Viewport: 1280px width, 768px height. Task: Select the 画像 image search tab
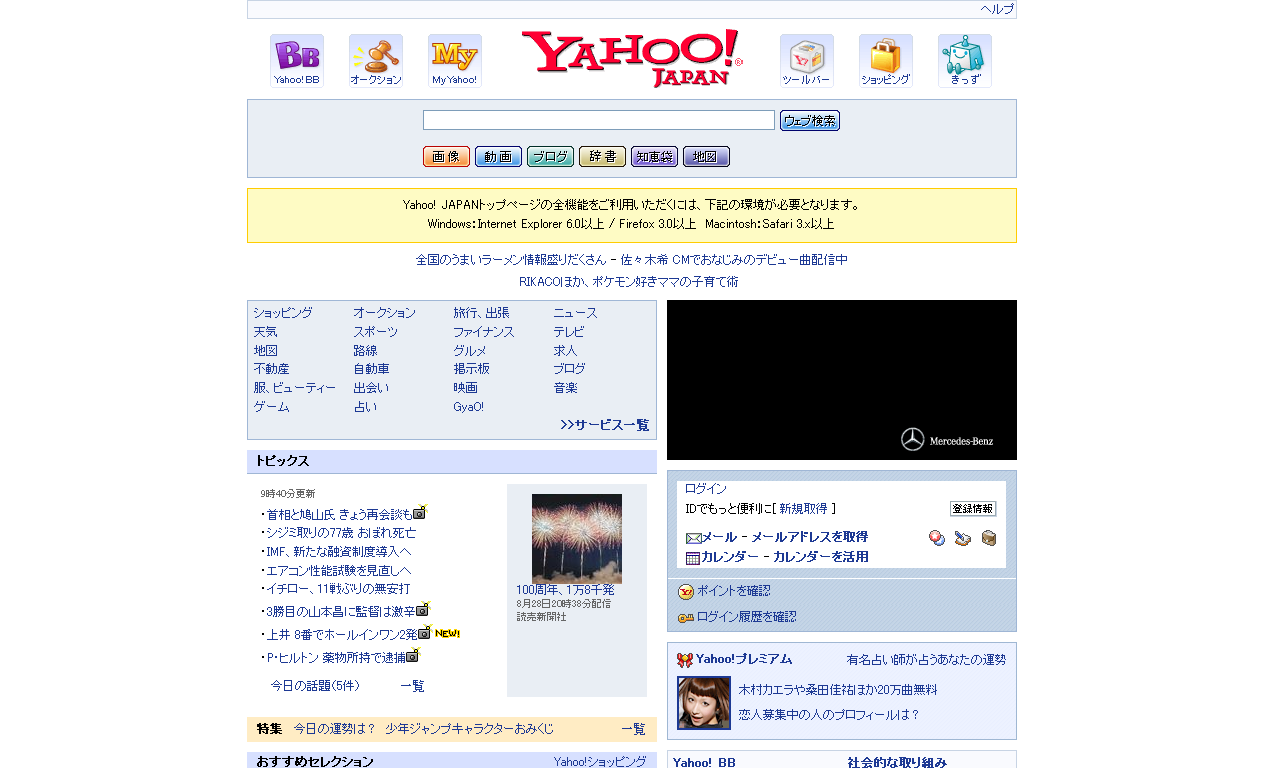click(446, 157)
